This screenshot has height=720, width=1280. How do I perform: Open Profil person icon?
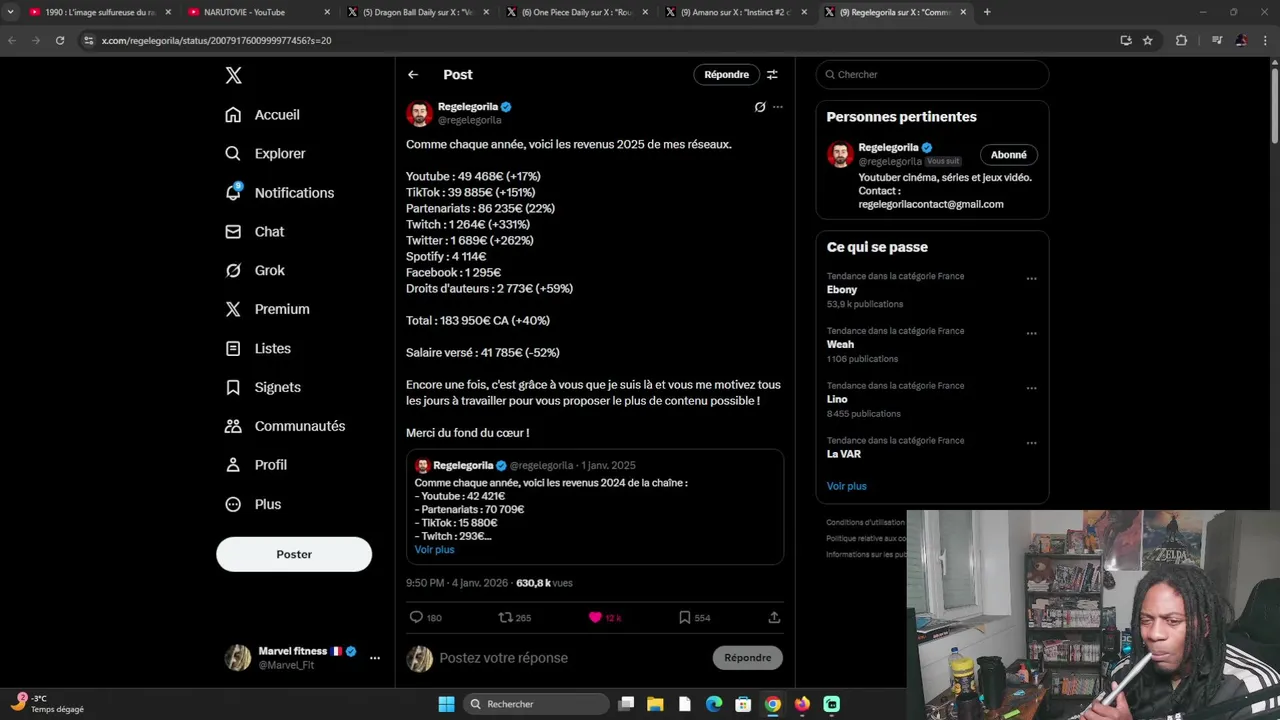(233, 465)
